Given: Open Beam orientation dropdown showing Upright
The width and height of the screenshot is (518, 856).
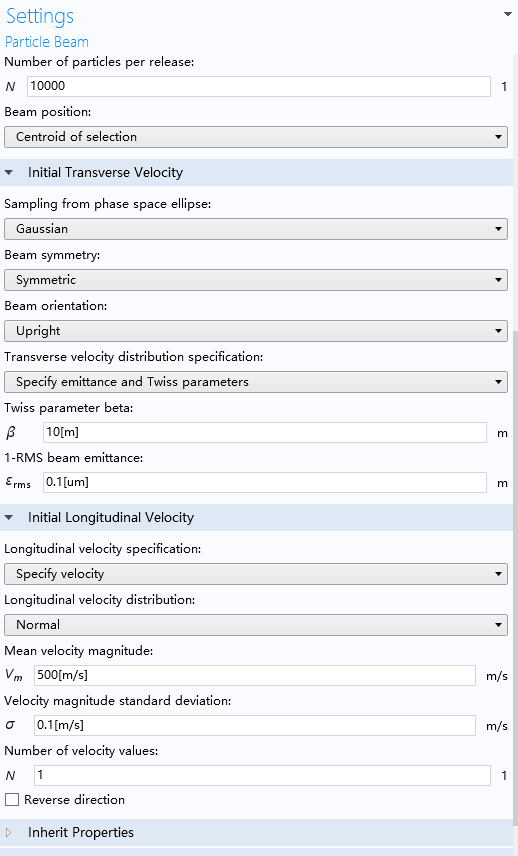Looking at the screenshot, I should pos(255,331).
